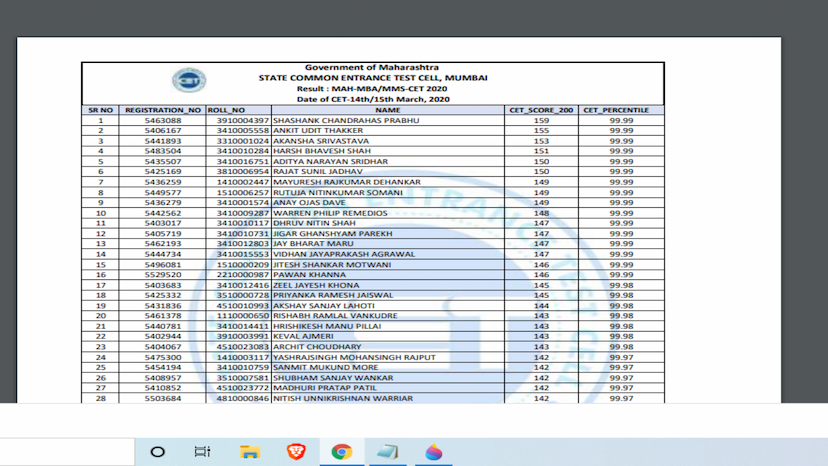Click roll number 4810000846

[242, 399]
